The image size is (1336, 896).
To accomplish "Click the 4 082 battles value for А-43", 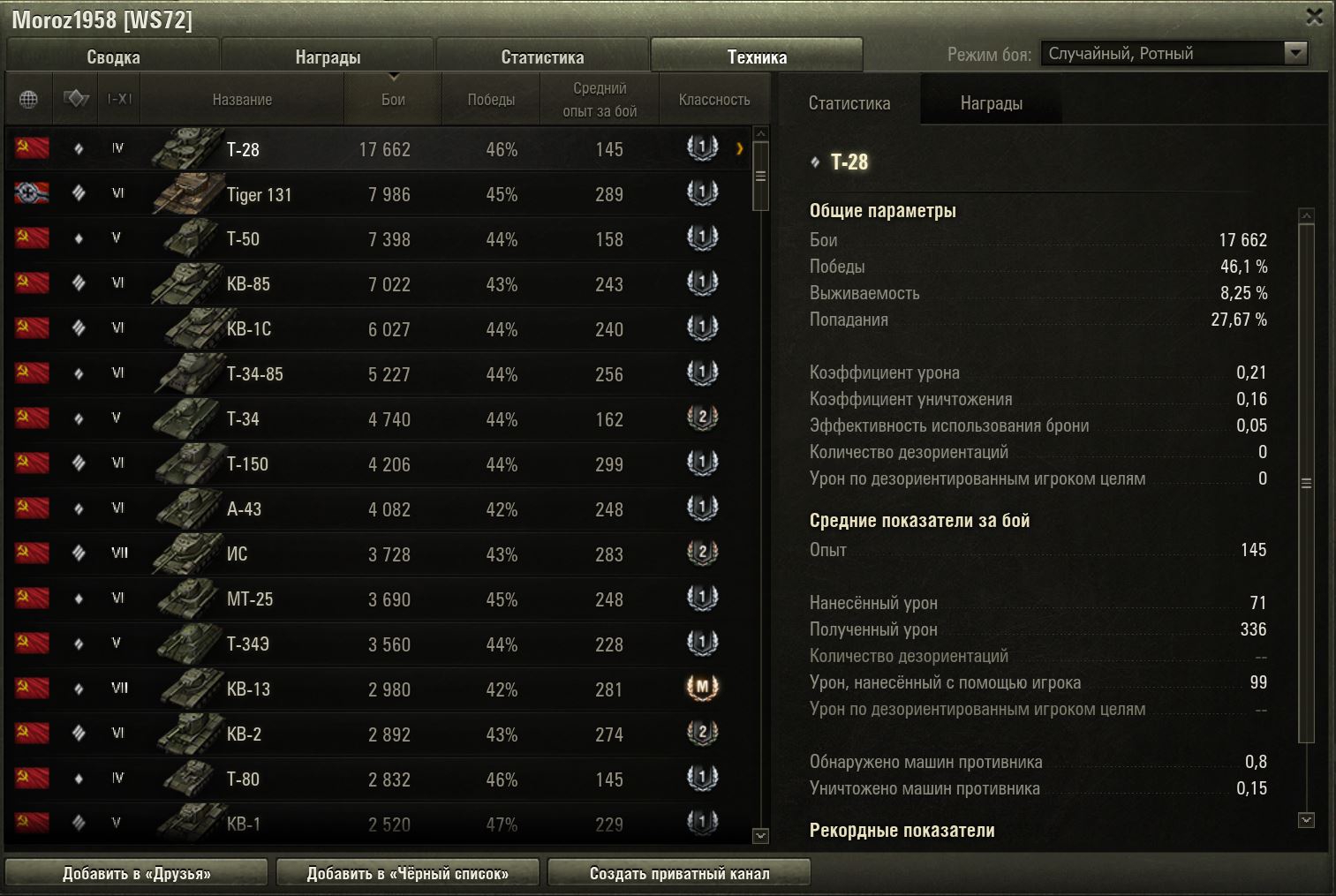I will pos(389,509).
